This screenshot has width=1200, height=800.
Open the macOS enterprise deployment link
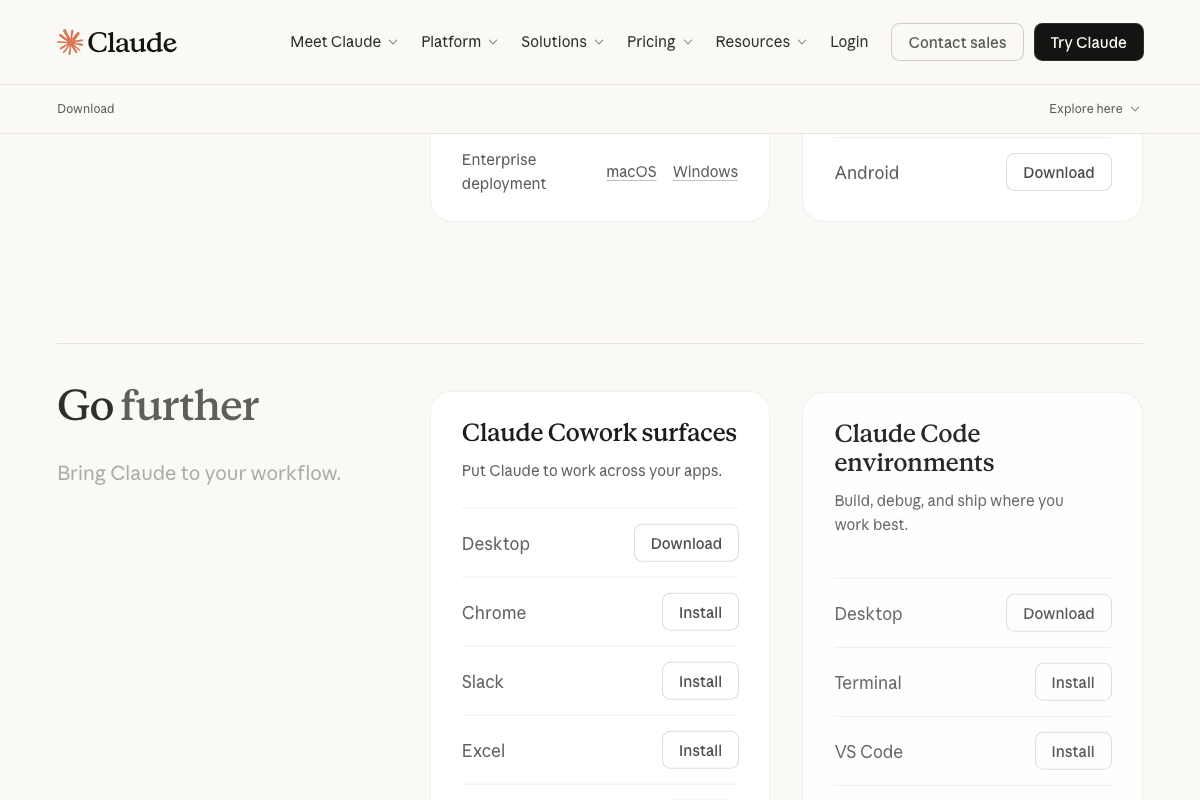click(x=631, y=172)
